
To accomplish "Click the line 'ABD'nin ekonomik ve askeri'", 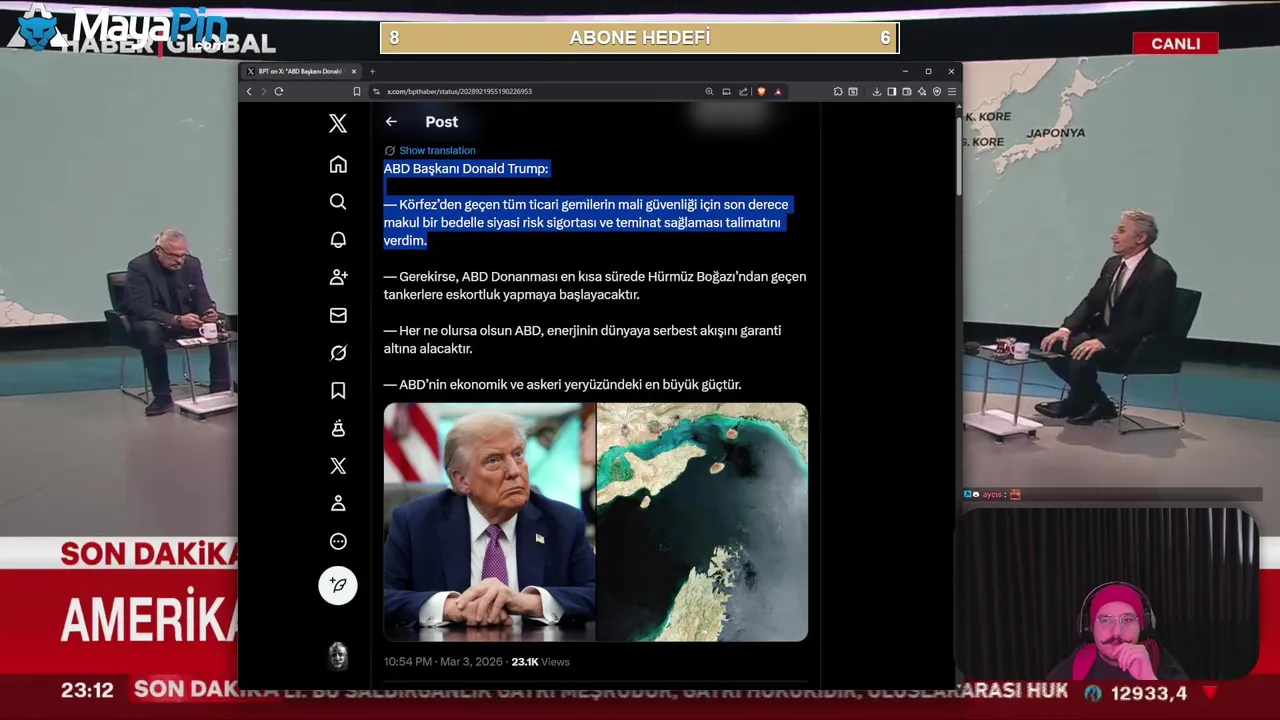I will (x=562, y=385).
